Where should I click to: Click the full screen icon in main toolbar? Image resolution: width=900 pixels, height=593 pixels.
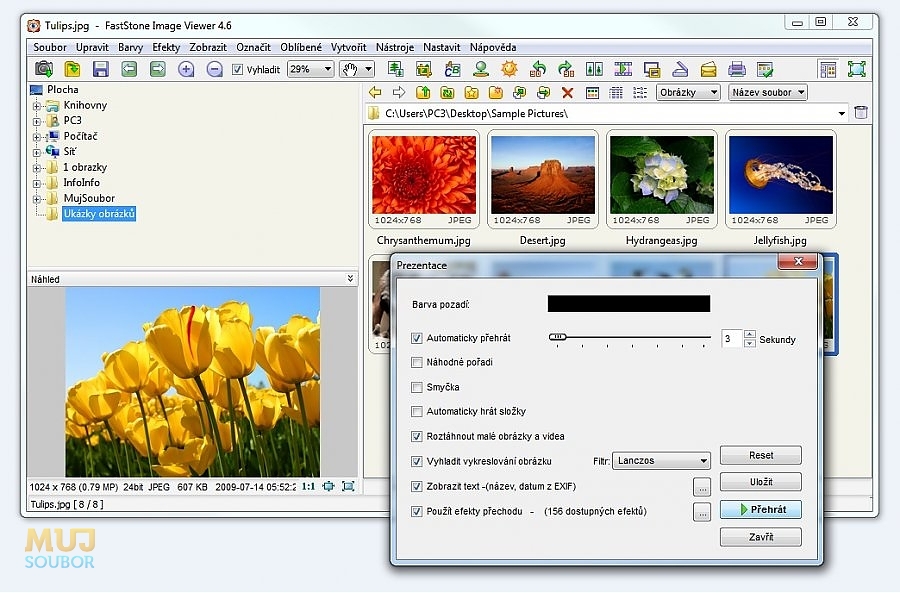[856, 69]
